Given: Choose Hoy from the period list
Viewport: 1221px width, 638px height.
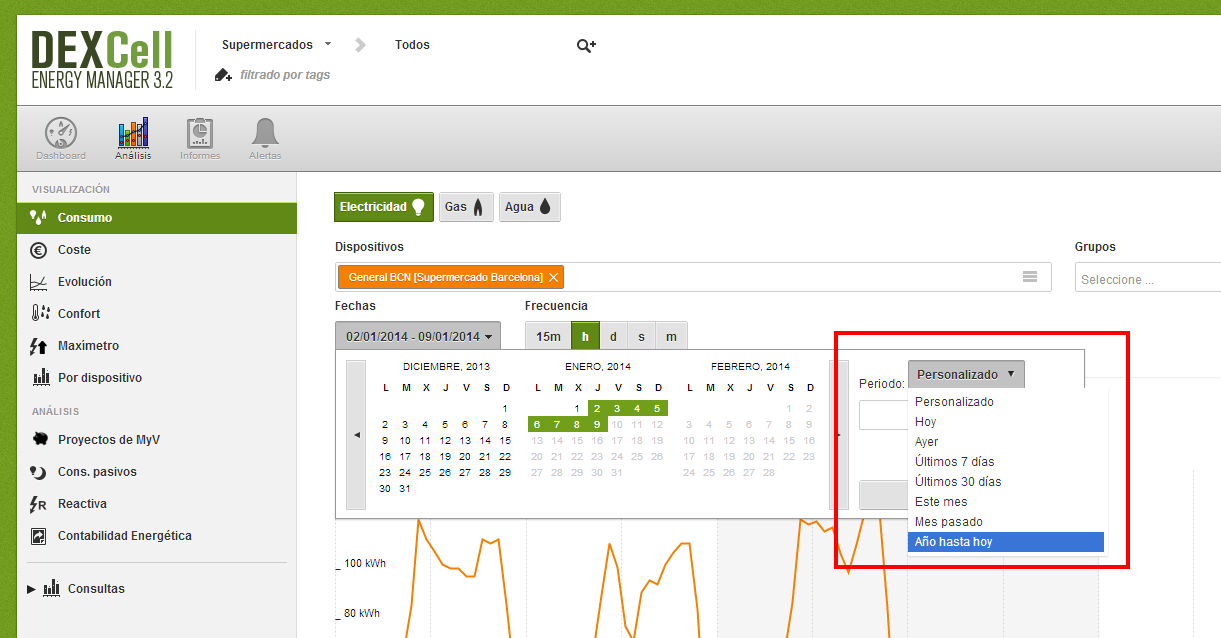Looking at the screenshot, I should tap(1007, 422).
